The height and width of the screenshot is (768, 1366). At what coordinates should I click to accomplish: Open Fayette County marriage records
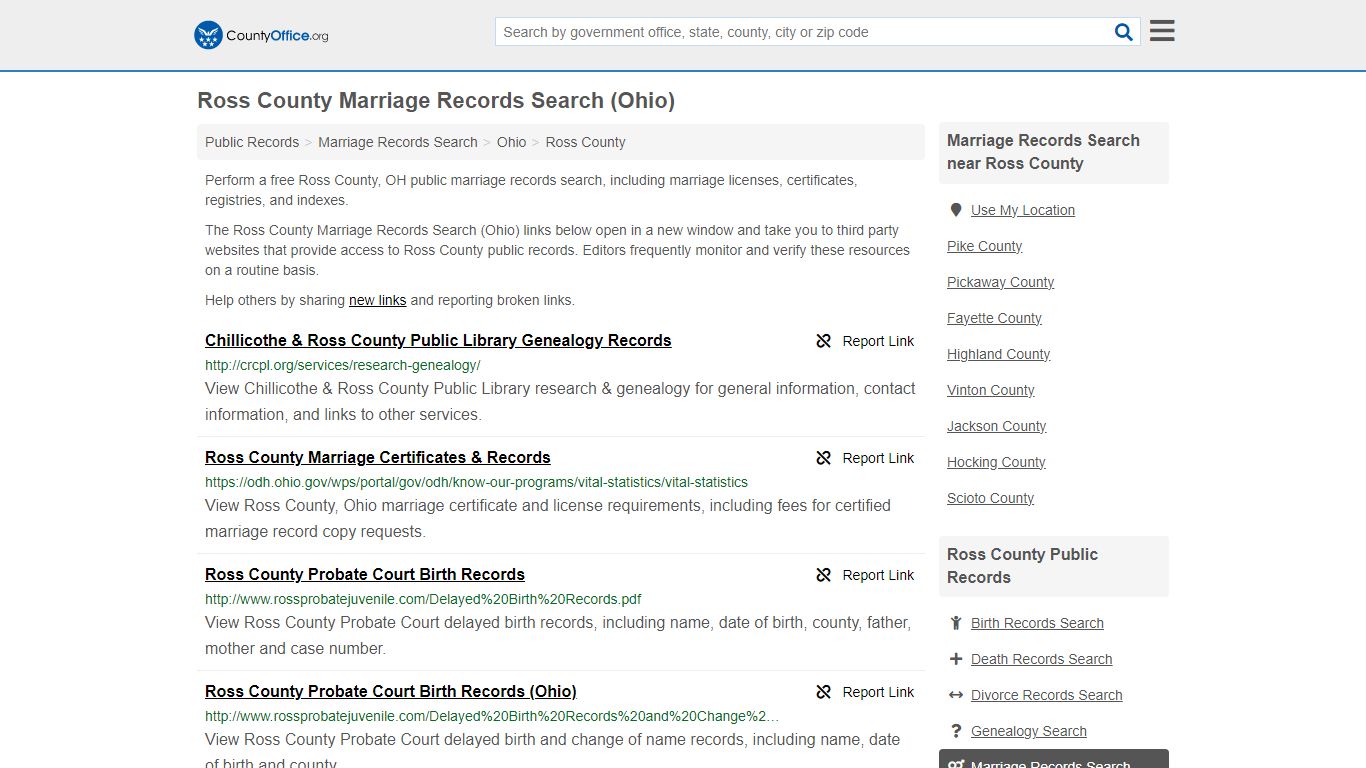coord(994,318)
